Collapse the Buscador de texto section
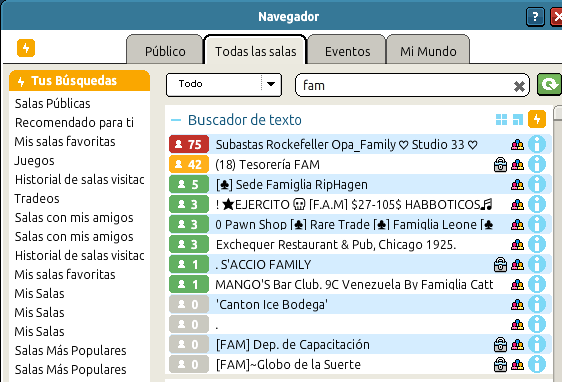This screenshot has height=382, width=562. [x=176, y=120]
